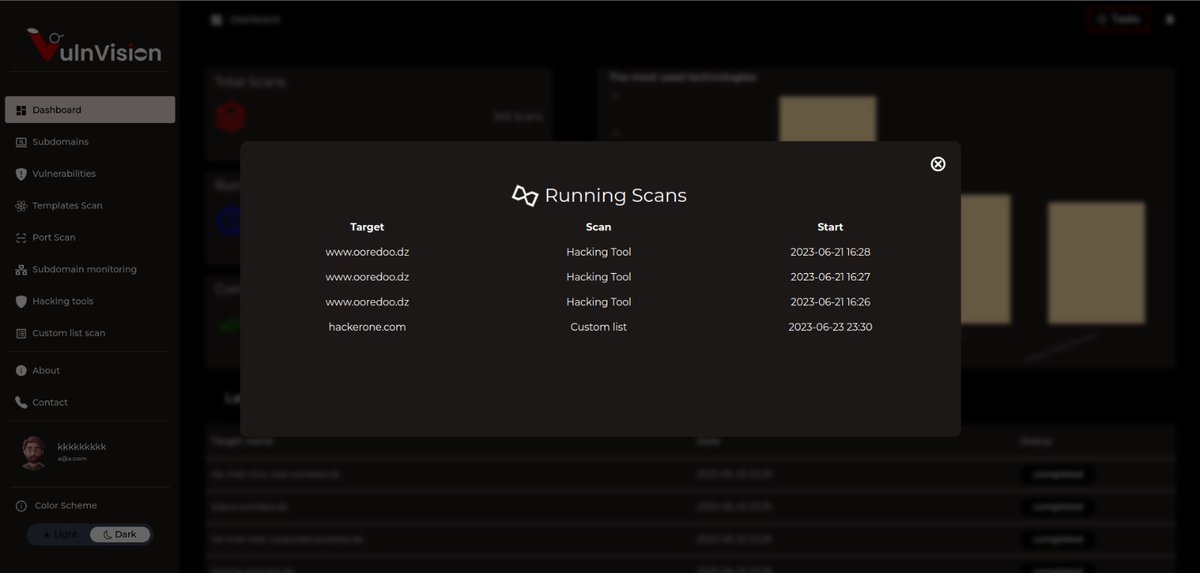Click the Subdomain monitoring network icon
The width and height of the screenshot is (1200, 573).
21,270
